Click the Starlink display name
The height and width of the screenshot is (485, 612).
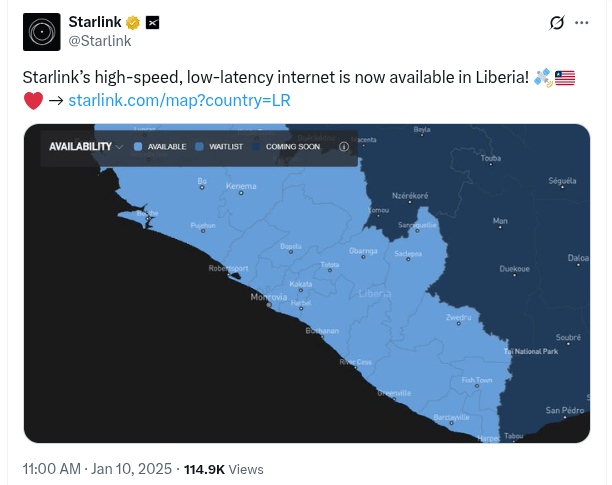point(95,23)
